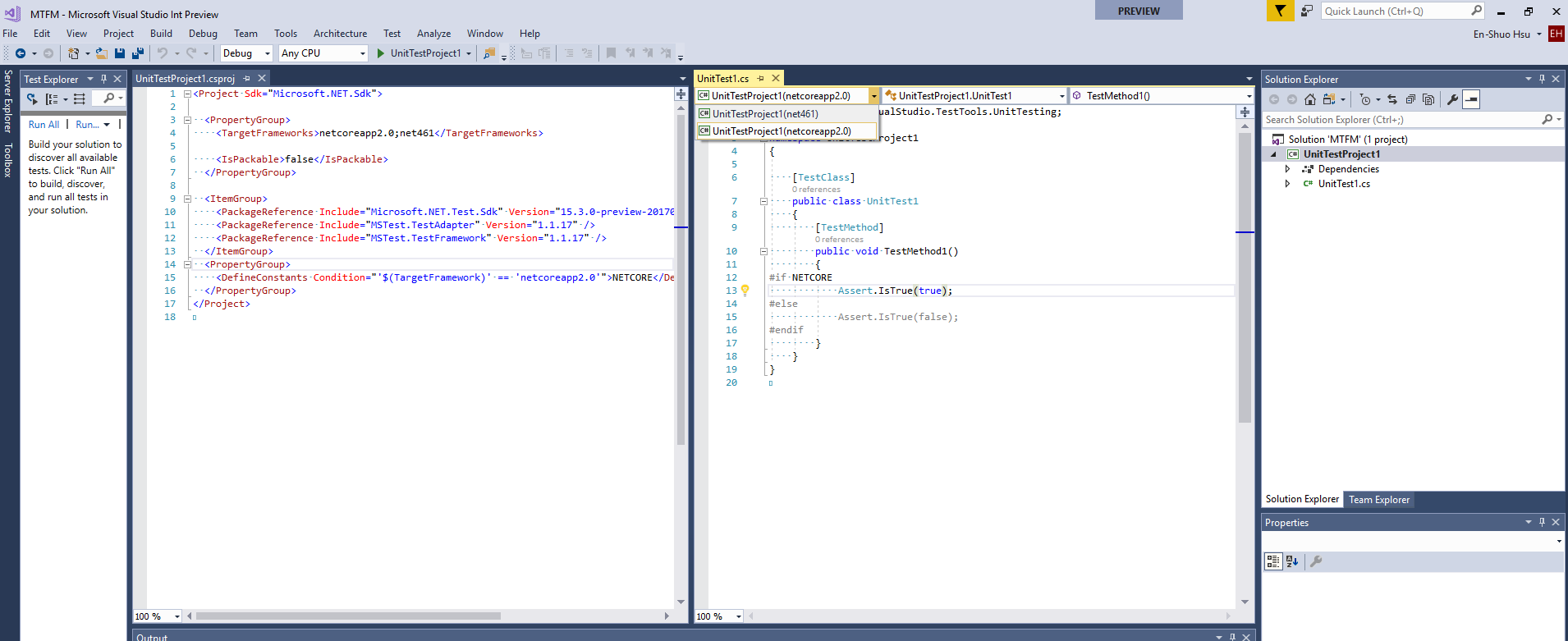
Task: Click the feedback icon beside Quick Launch
Action: point(1307,11)
